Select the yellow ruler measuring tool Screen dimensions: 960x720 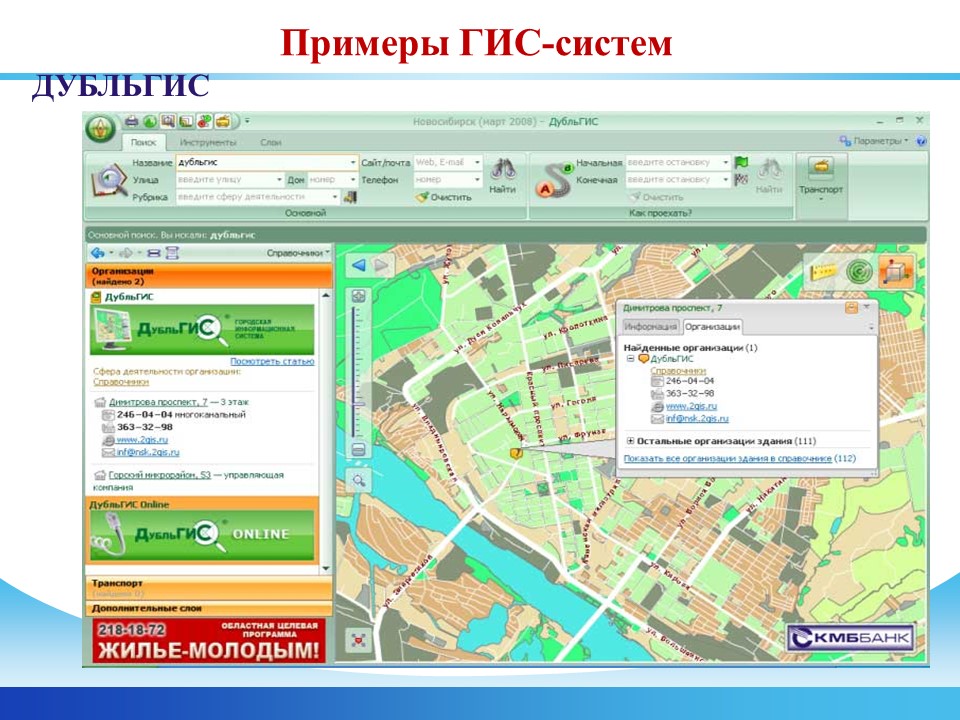point(824,271)
